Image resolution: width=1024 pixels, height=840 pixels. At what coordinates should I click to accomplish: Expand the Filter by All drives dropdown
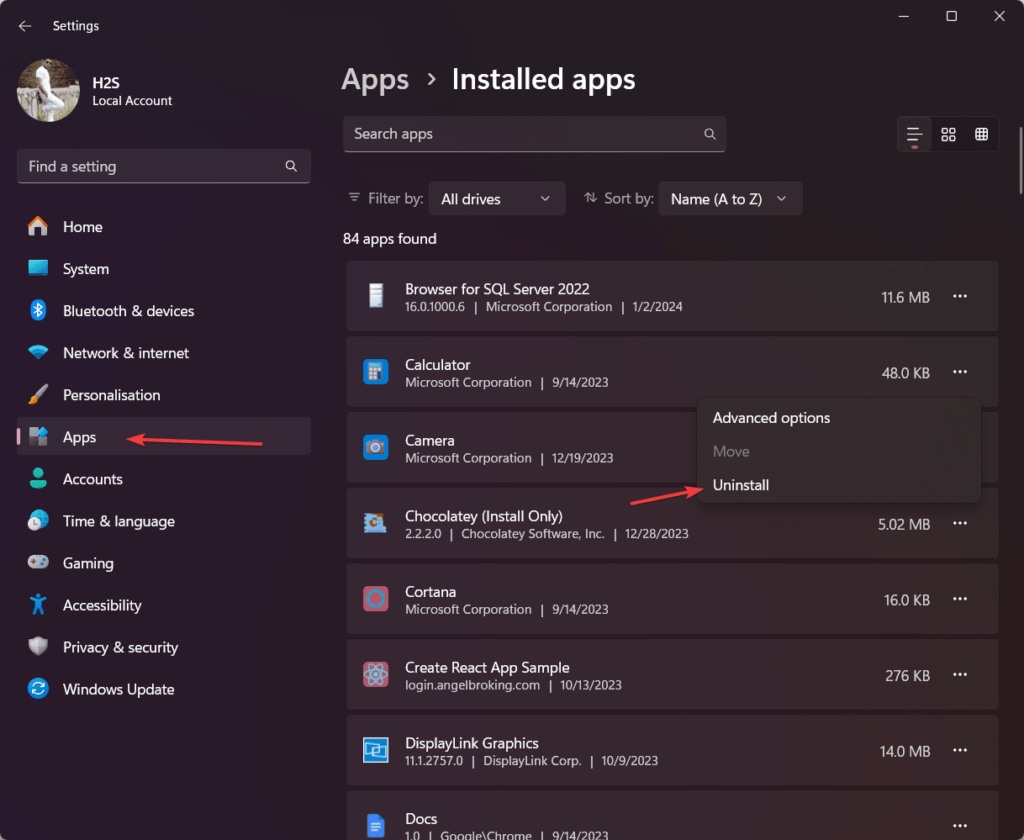[x=496, y=199]
